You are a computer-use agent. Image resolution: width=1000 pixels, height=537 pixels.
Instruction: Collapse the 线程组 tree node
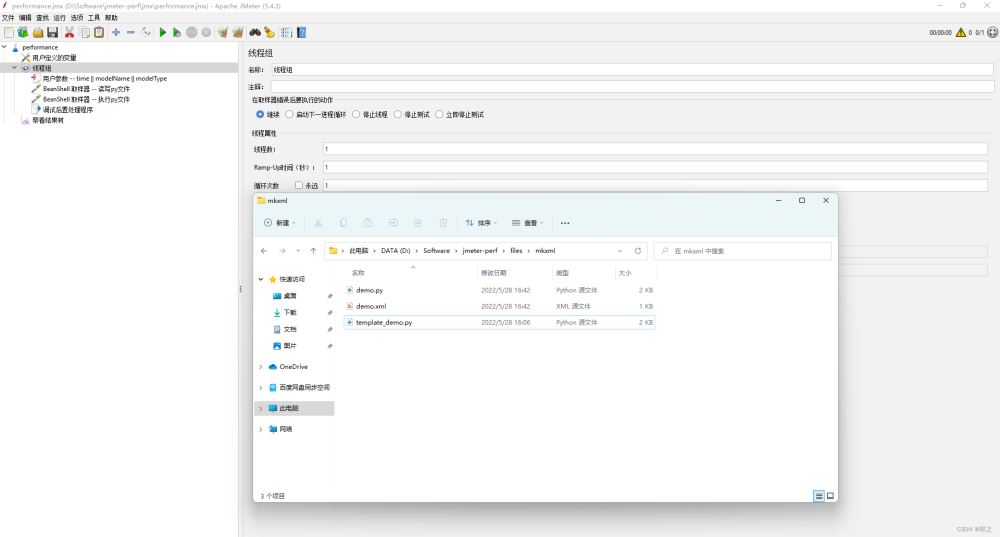point(15,68)
